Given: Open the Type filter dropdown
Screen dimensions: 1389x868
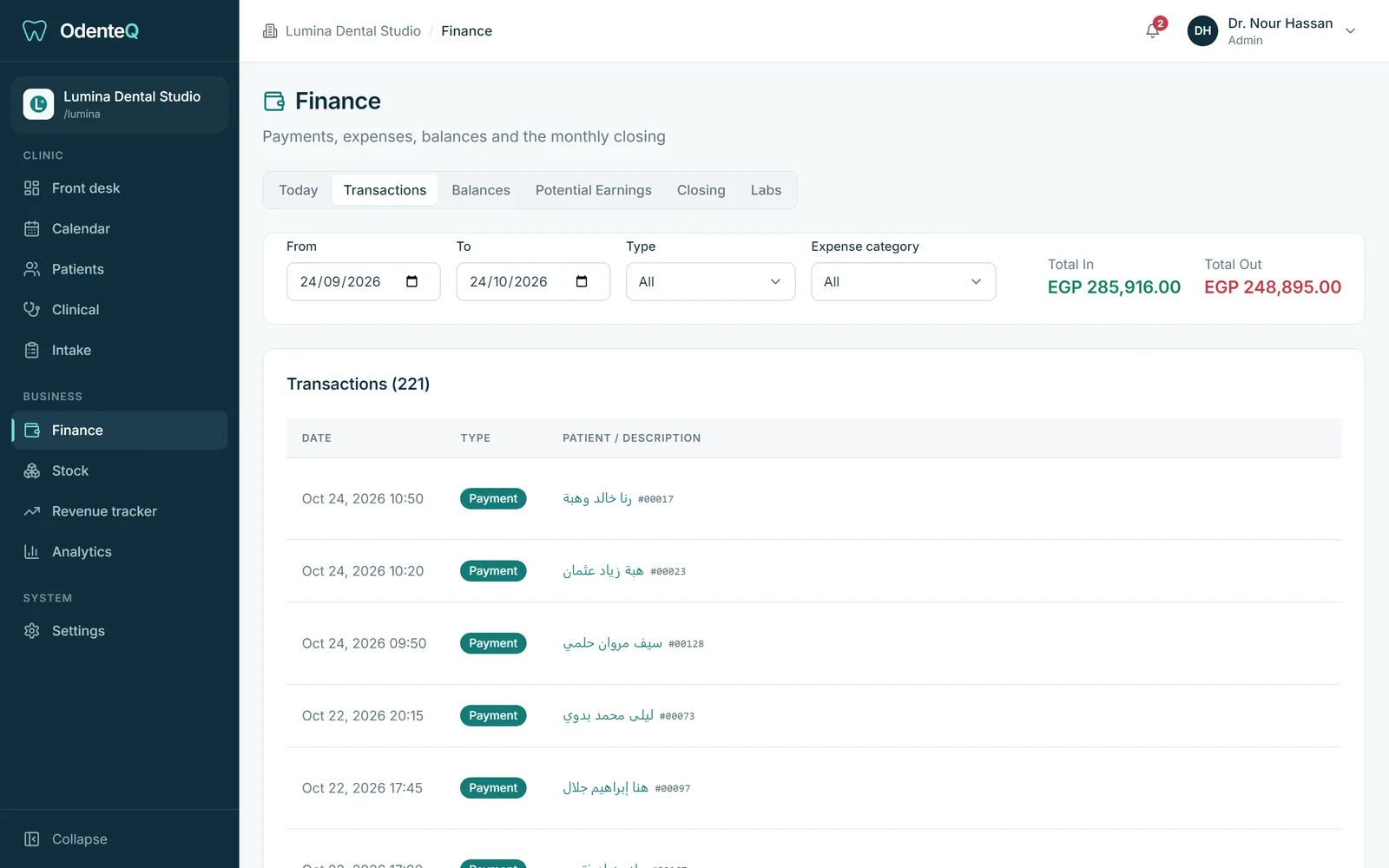Looking at the screenshot, I should pos(710,282).
